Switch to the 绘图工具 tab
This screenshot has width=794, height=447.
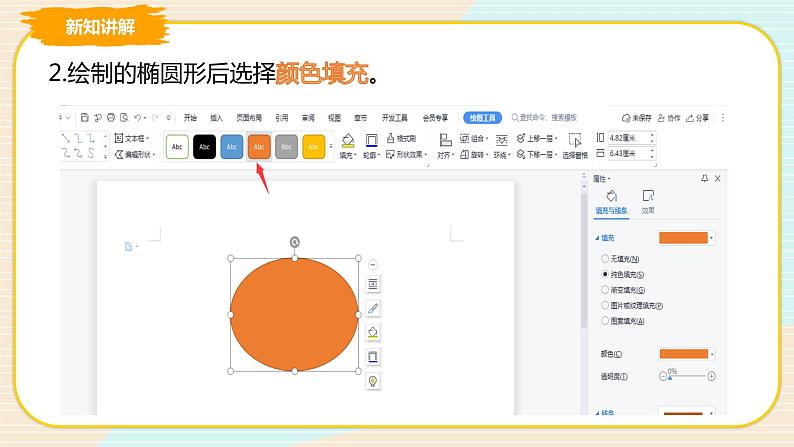483,117
